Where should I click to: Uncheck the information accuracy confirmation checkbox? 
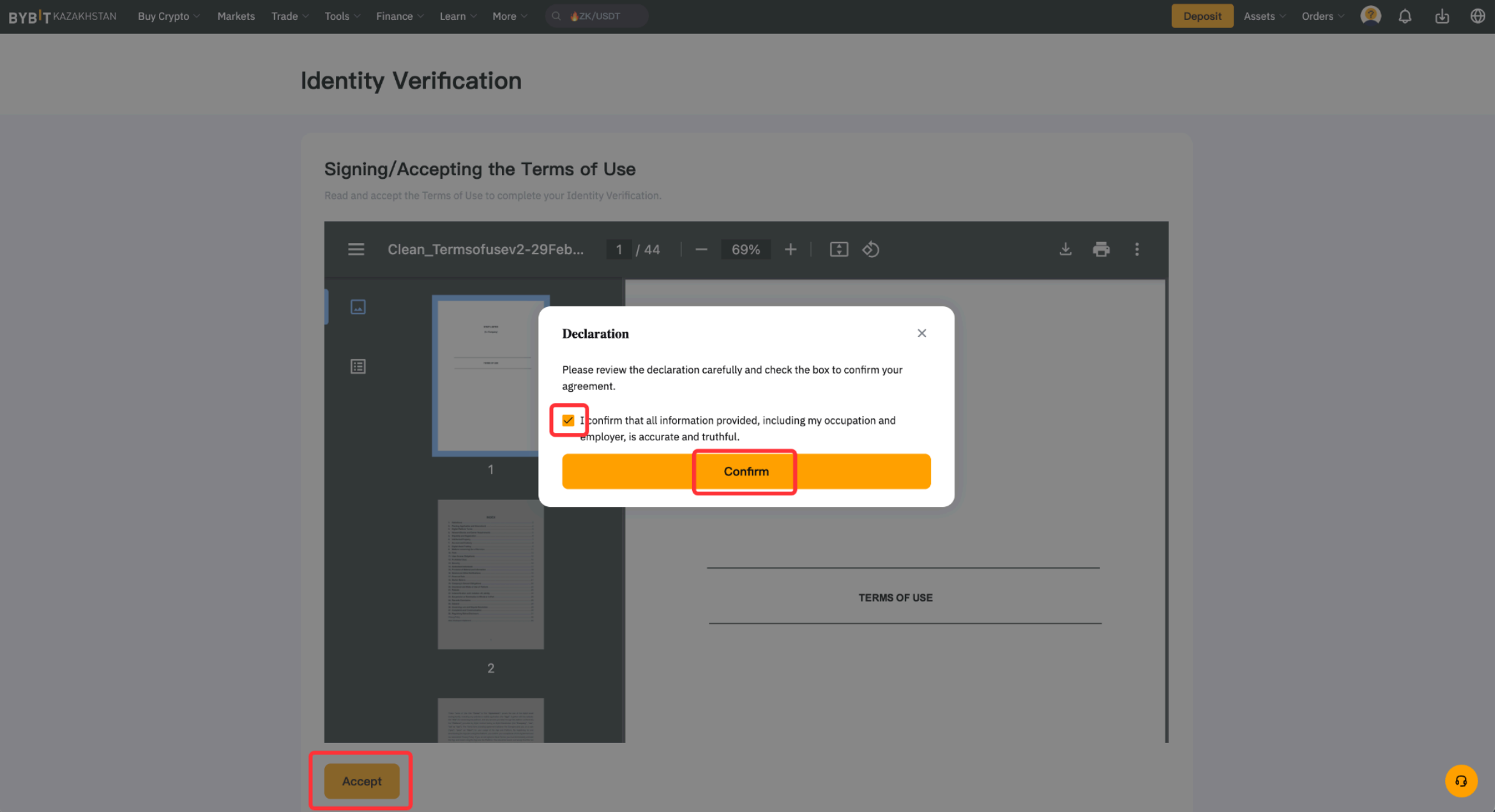pos(568,420)
